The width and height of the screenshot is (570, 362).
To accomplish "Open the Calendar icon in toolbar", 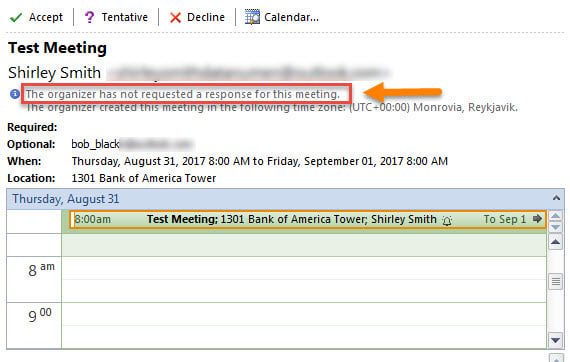I will (252, 17).
